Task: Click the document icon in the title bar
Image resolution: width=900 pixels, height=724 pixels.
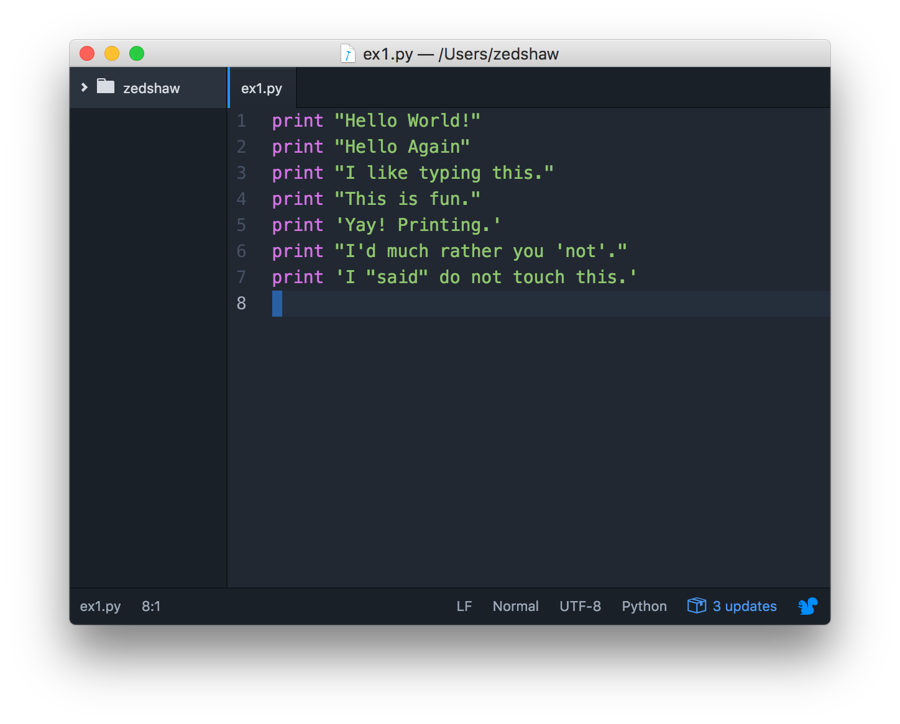Action: point(347,53)
